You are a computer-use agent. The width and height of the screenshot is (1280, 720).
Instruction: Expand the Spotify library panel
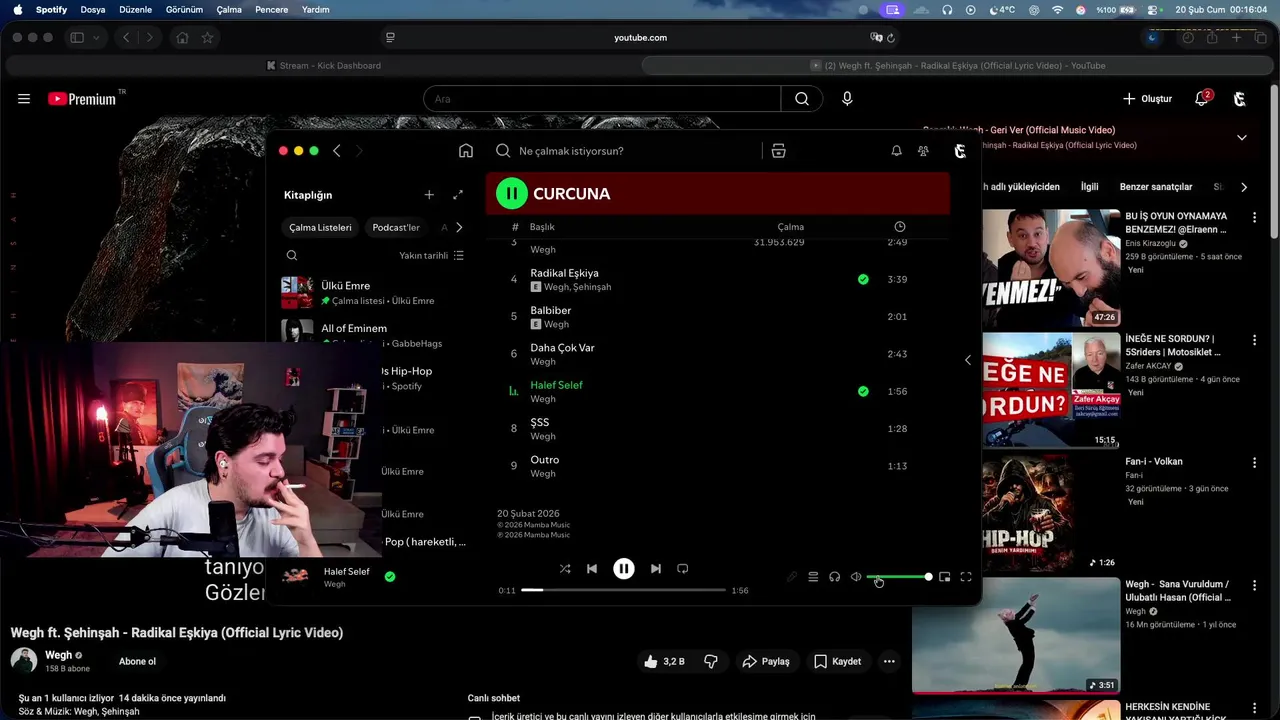458,195
